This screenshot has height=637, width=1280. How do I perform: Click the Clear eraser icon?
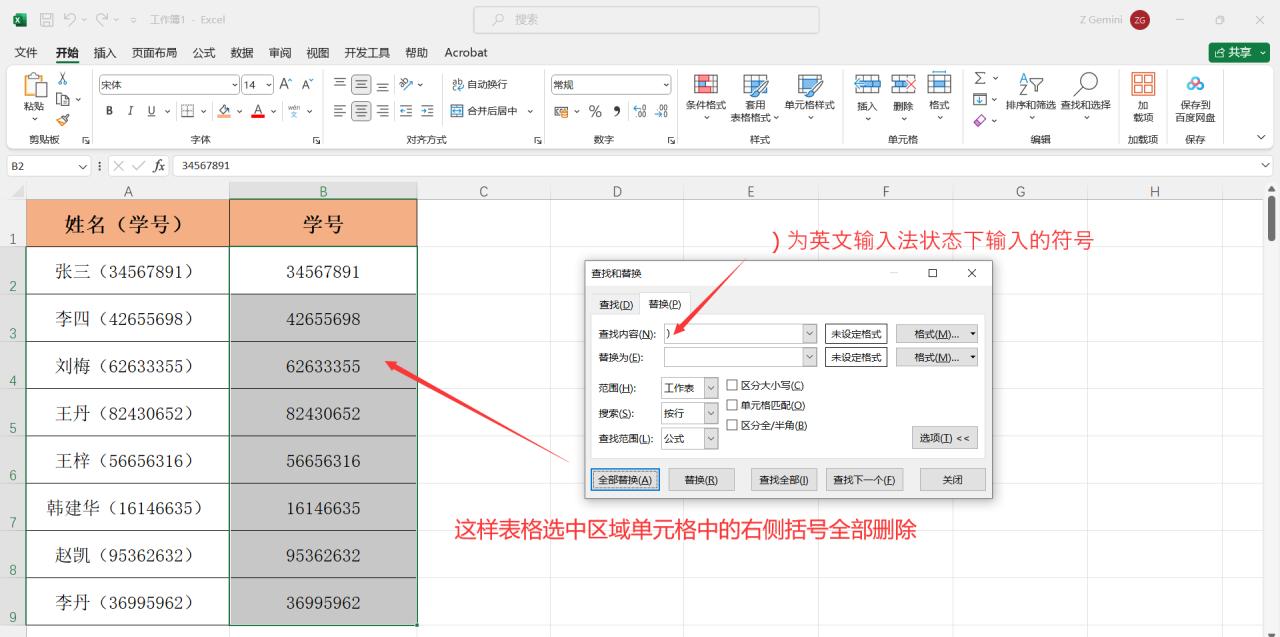pos(980,120)
